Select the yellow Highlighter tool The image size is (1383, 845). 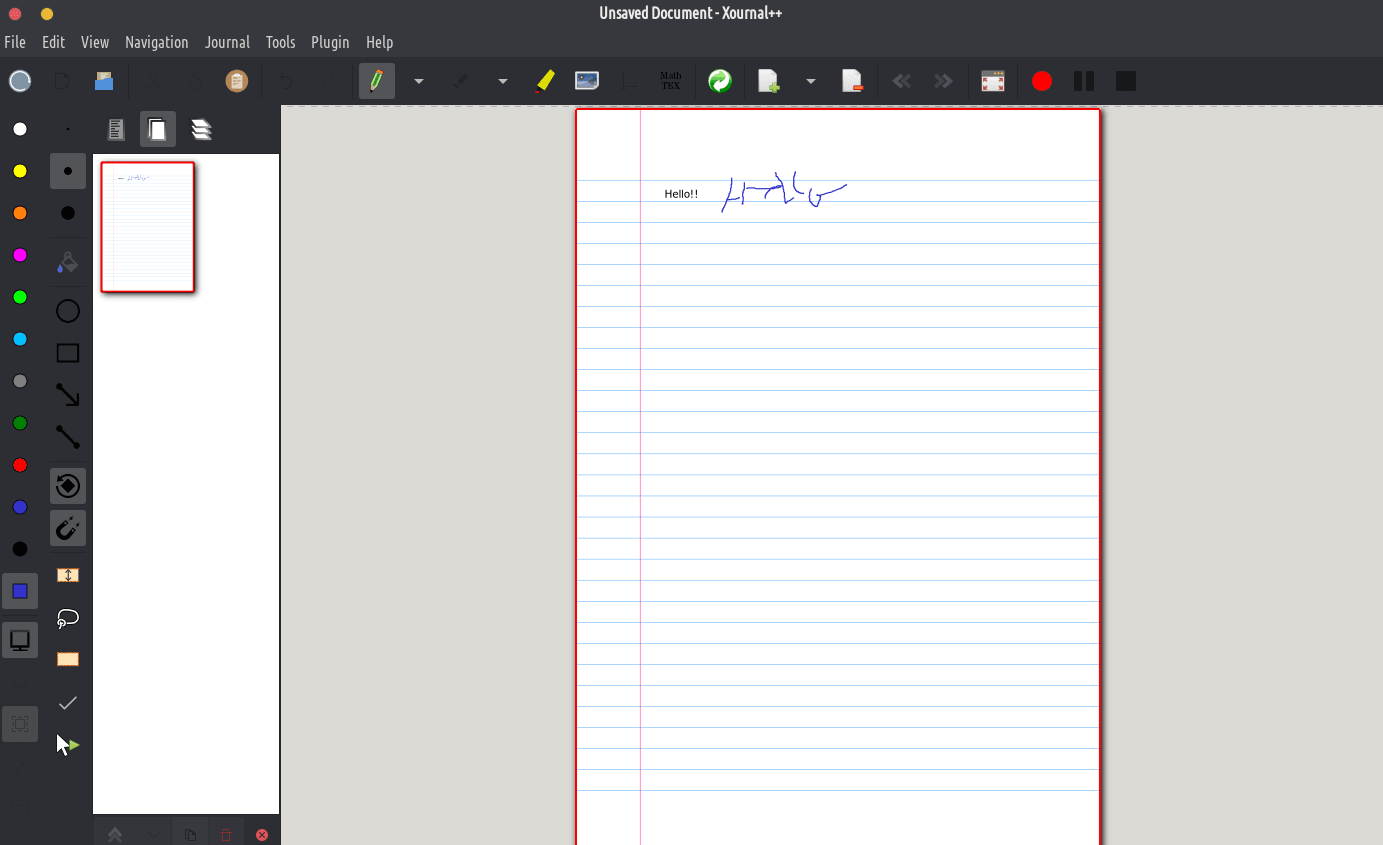coord(545,81)
